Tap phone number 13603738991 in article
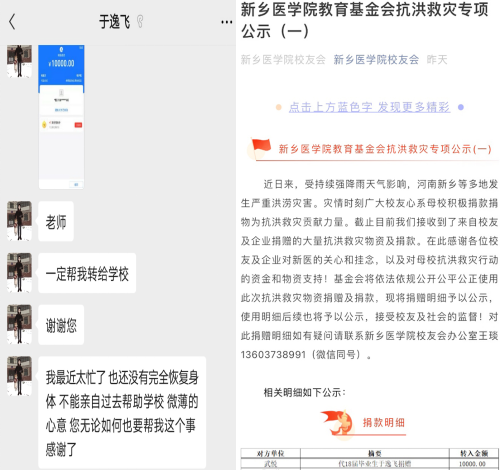 coord(273,354)
